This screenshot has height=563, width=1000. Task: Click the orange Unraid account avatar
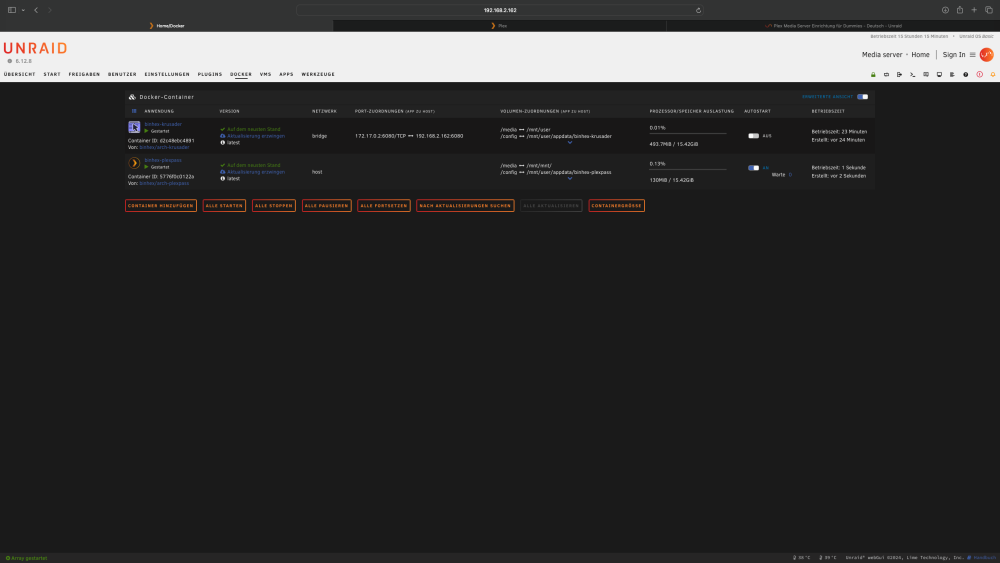pos(987,55)
